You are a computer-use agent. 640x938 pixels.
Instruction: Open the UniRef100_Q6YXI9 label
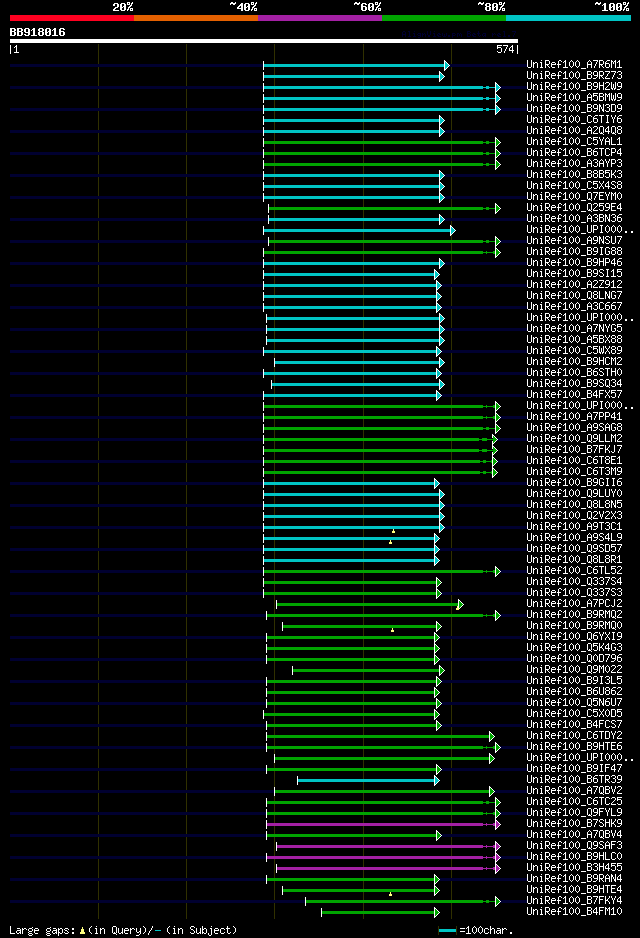(574, 636)
